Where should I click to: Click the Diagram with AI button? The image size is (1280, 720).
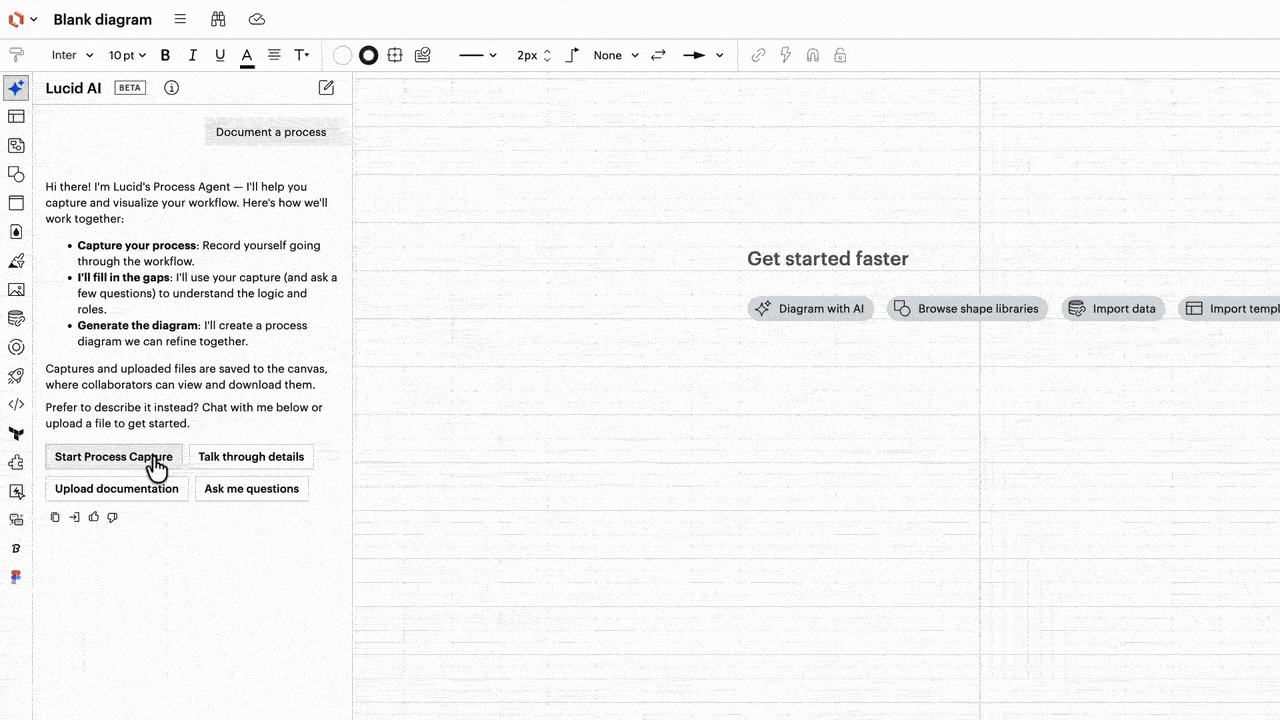pyautogui.click(x=810, y=309)
